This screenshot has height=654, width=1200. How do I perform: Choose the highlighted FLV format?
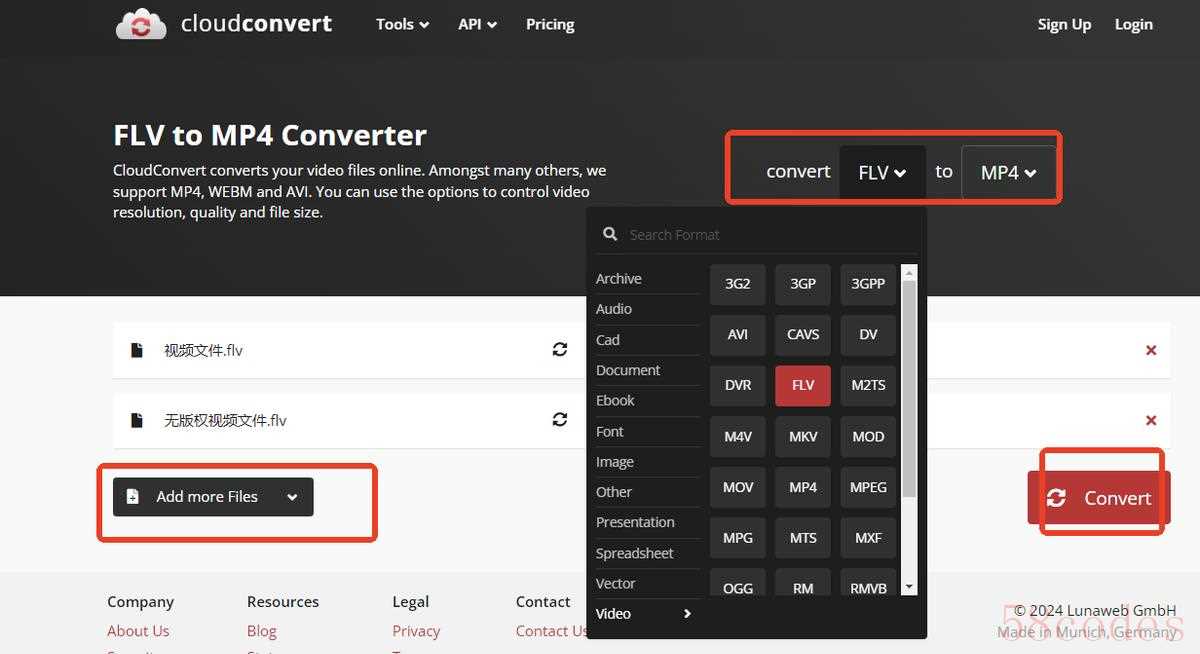point(803,386)
